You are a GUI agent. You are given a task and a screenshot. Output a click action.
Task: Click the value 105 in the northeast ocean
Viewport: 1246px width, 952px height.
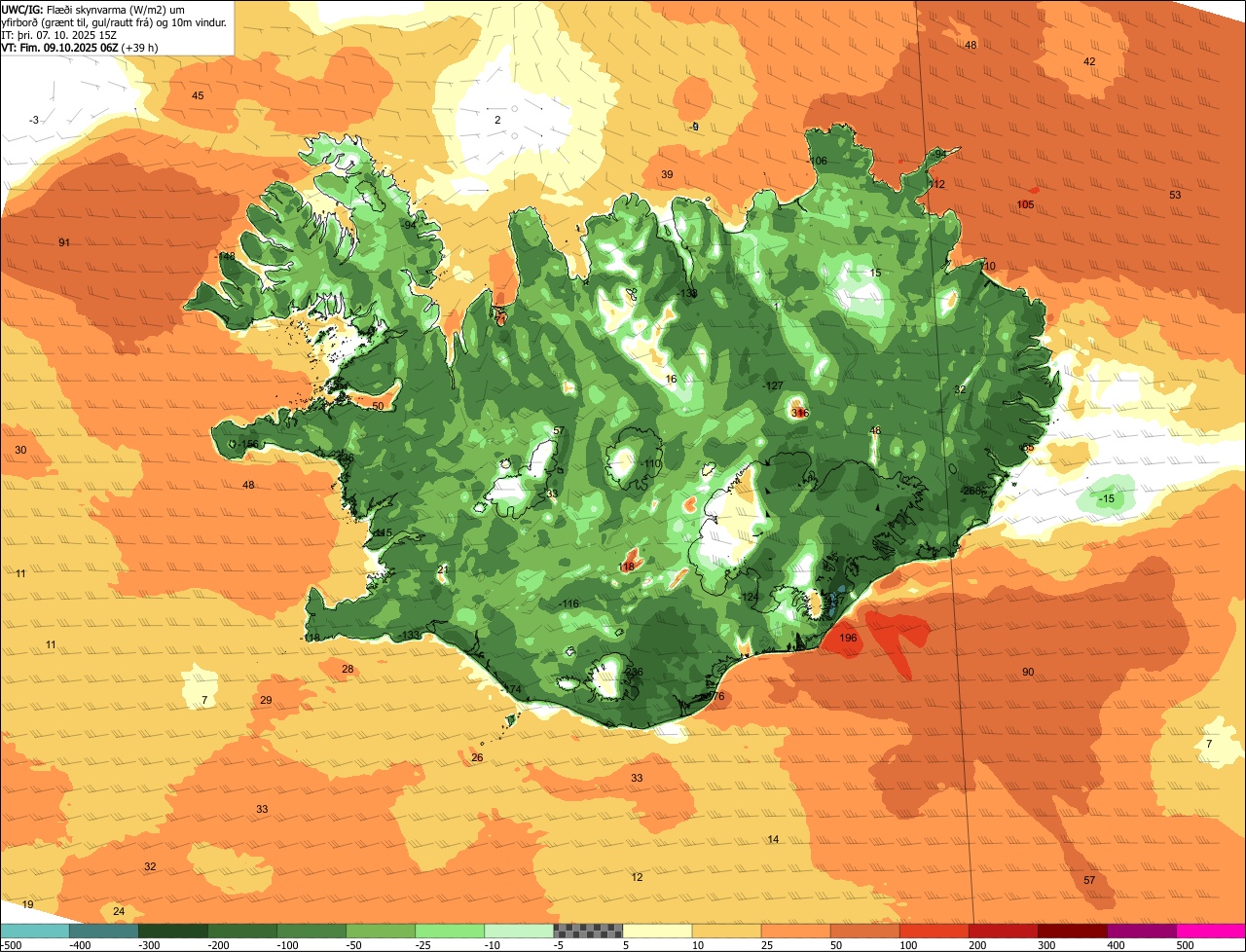coord(1026,204)
